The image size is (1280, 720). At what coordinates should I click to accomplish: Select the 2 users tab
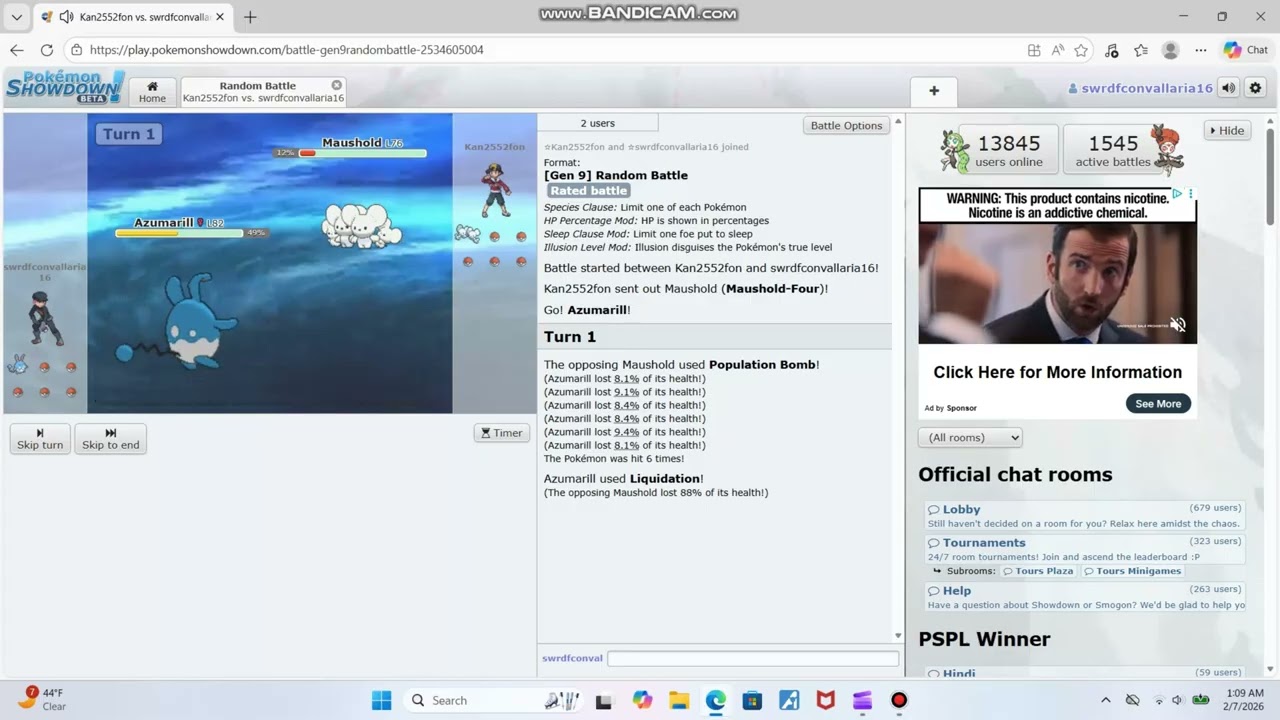coord(598,123)
